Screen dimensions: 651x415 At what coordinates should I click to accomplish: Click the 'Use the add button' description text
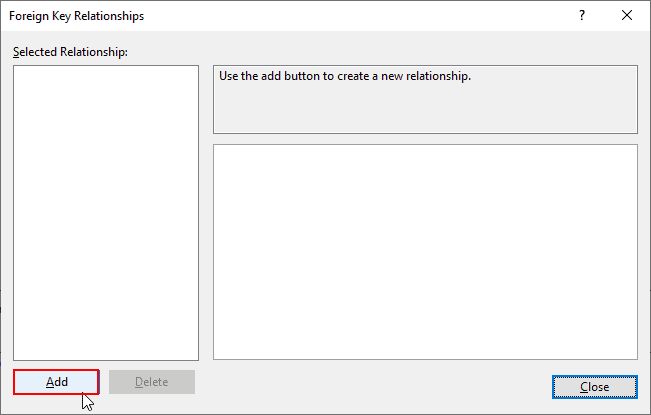(x=345, y=76)
